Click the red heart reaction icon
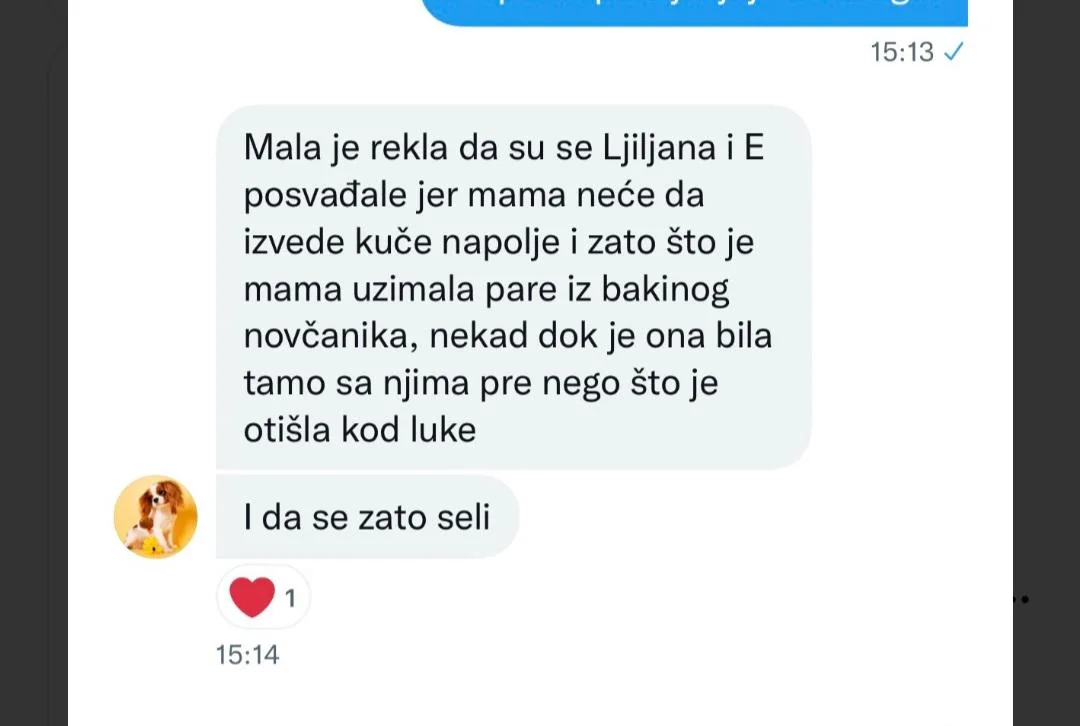Viewport: 1080px width, 726px height. [252, 597]
